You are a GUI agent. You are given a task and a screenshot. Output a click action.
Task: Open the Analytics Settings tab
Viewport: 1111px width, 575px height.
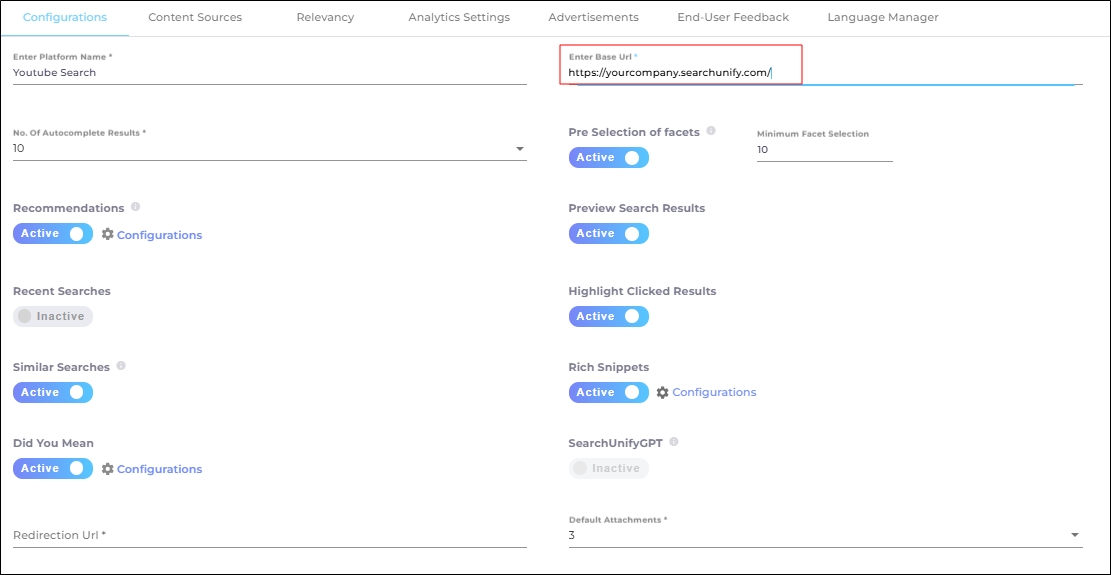click(x=459, y=17)
